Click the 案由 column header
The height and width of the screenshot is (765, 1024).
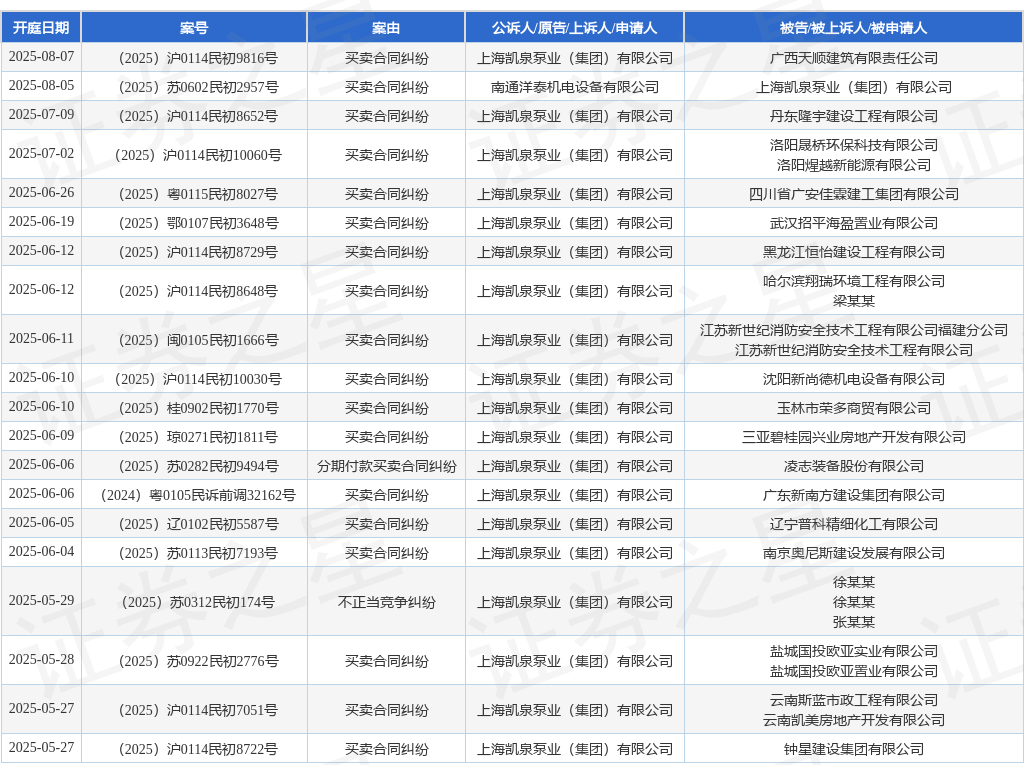[386, 27]
